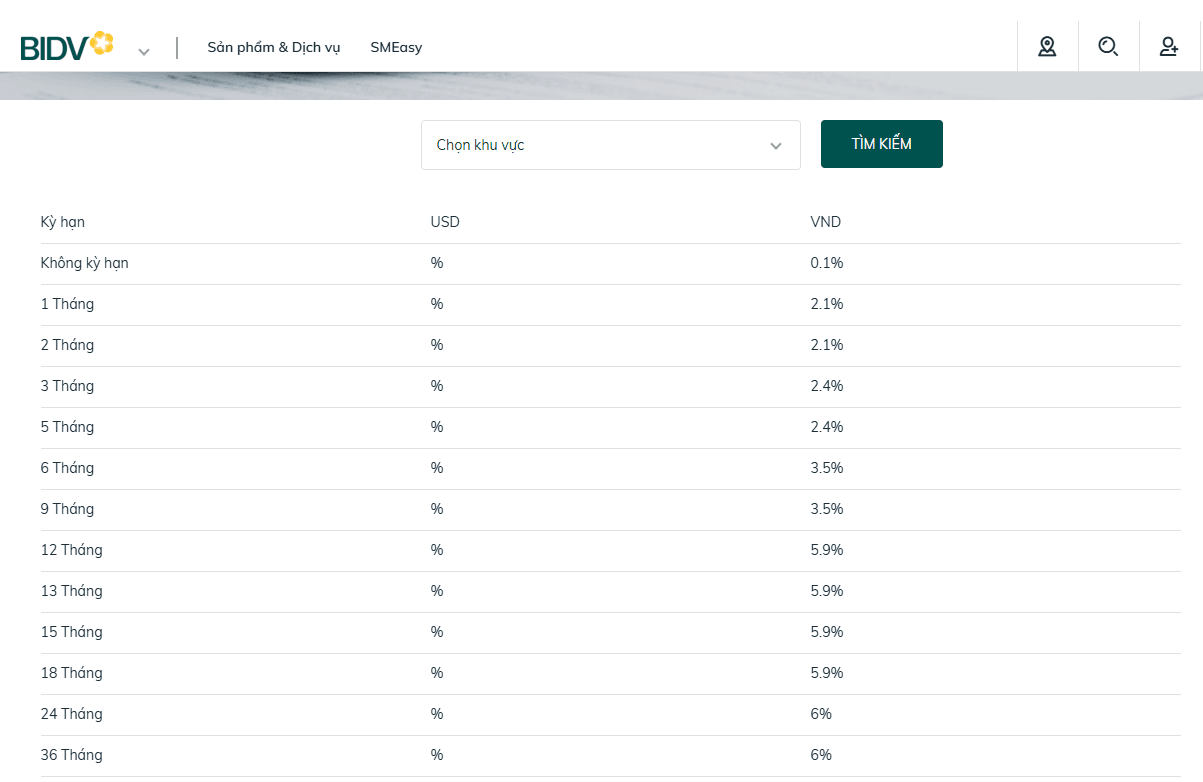Click the arrow in the region selector
The height and width of the screenshot is (782, 1203).
(776, 146)
